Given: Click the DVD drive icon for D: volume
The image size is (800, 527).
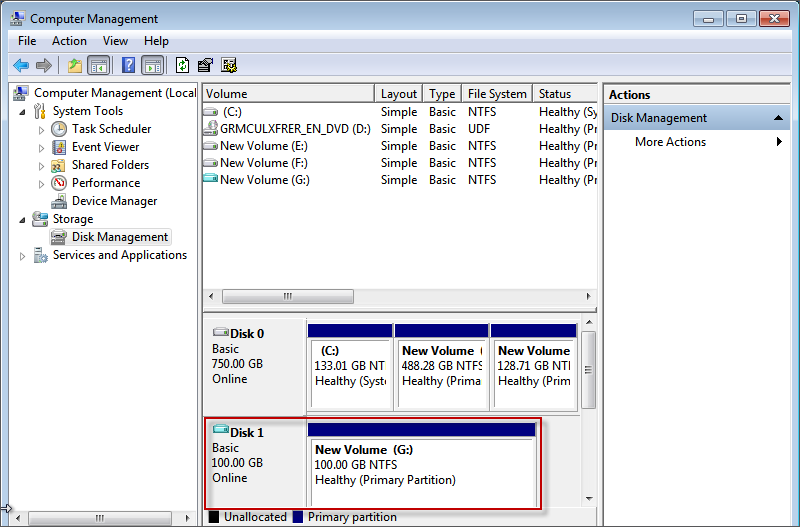Looking at the screenshot, I should coord(210,128).
